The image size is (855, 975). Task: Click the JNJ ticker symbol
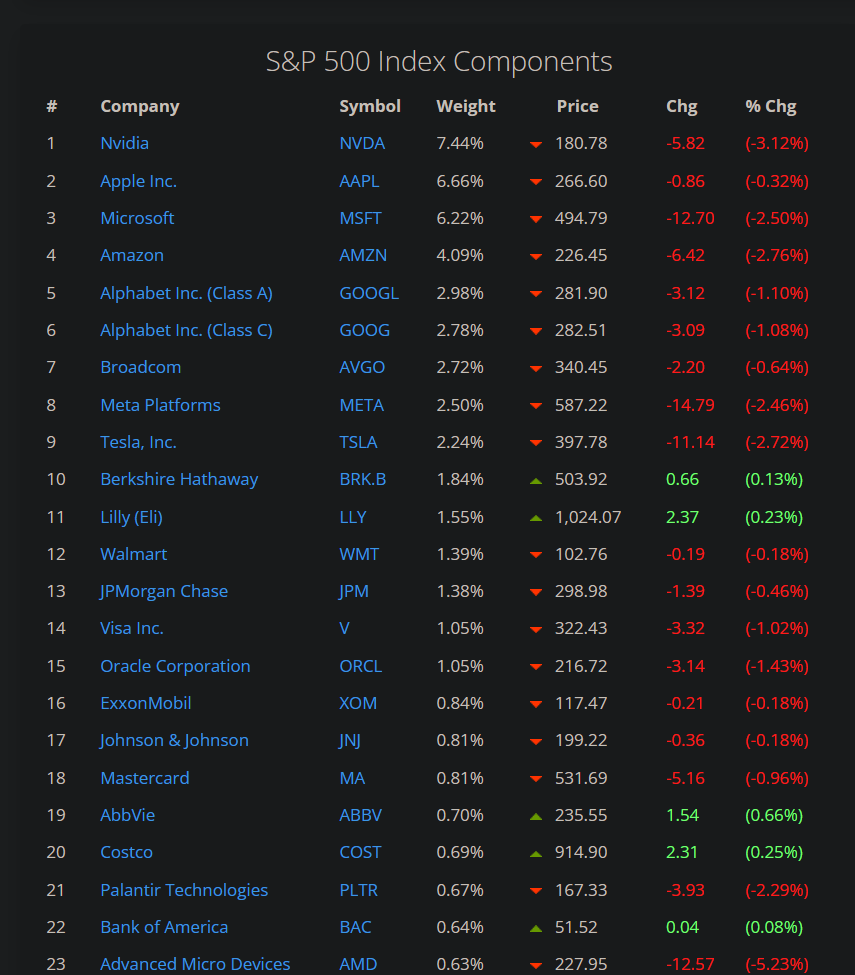(x=349, y=741)
